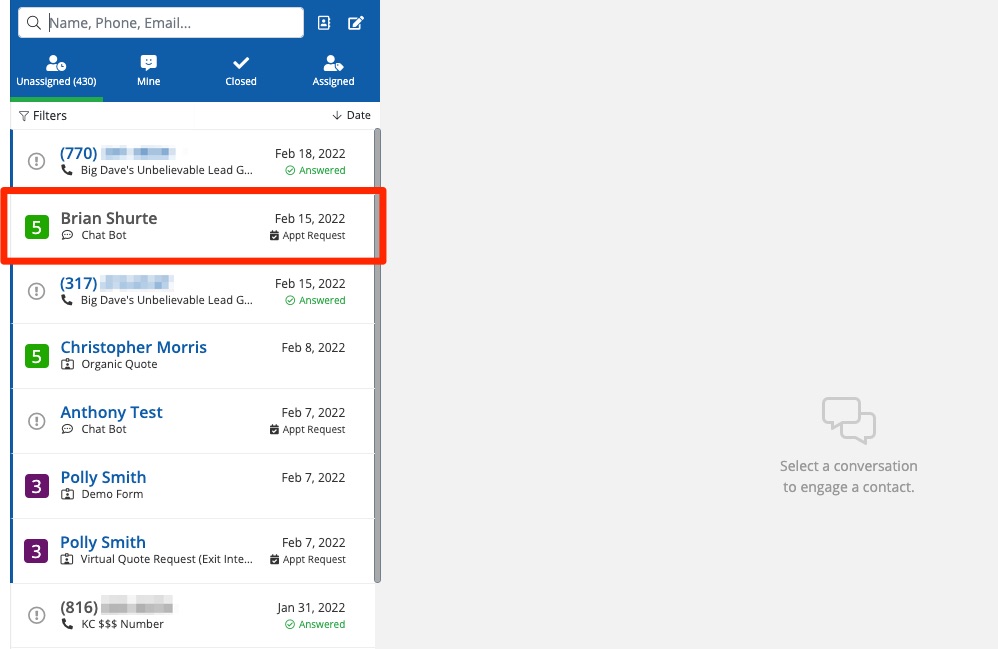
Task: Switch to the Closed tab
Action: click(x=241, y=71)
